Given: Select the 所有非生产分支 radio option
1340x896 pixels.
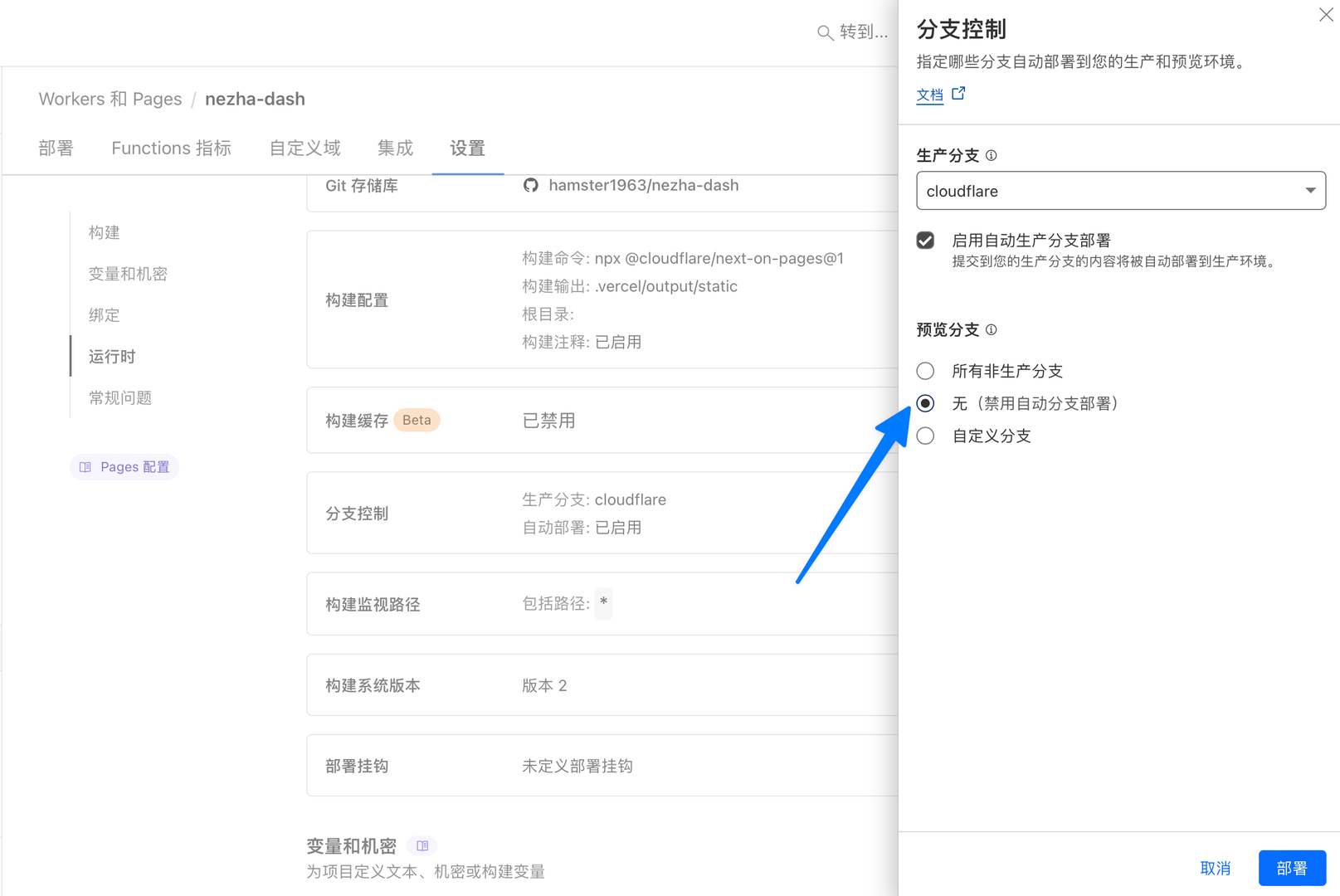Looking at the screenshot, I should pyautogui.click(x=925, y=371).
